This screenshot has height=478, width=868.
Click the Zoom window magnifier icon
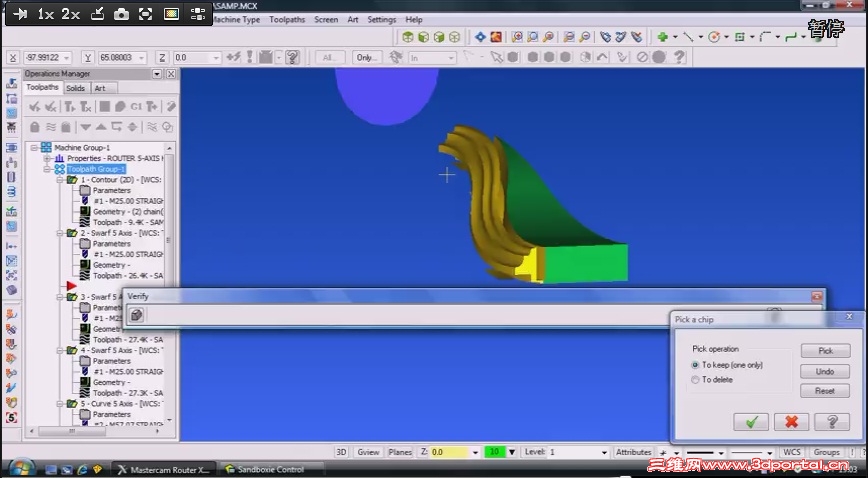(x=516, y=37)
